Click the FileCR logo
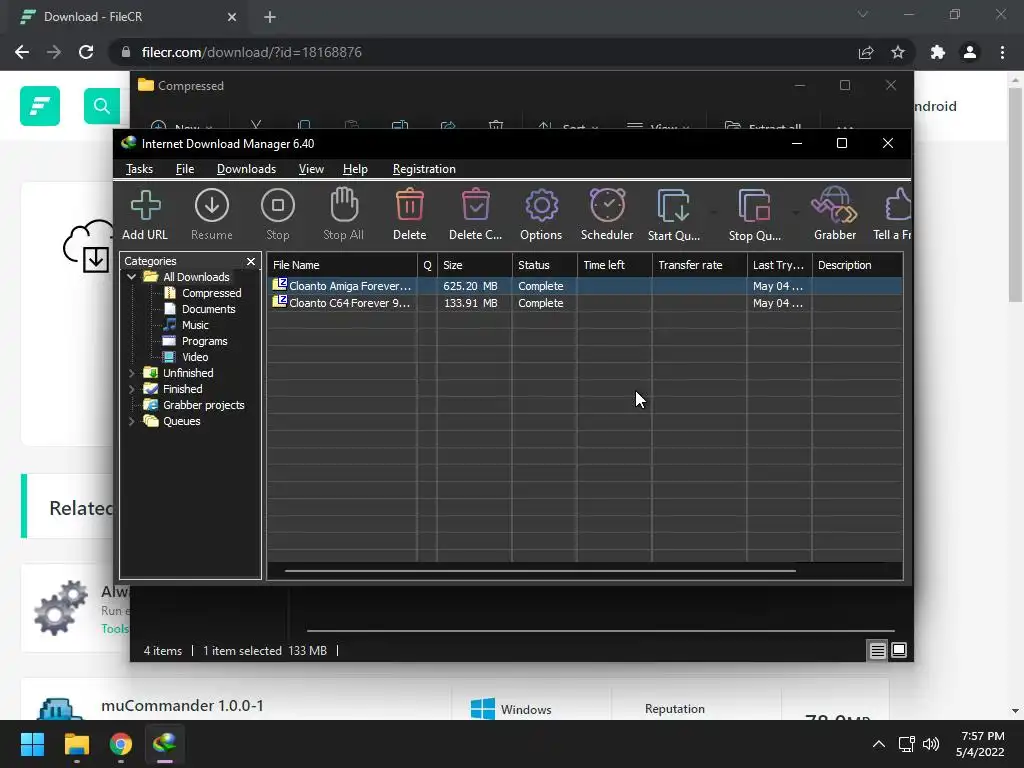 (40, 106)
